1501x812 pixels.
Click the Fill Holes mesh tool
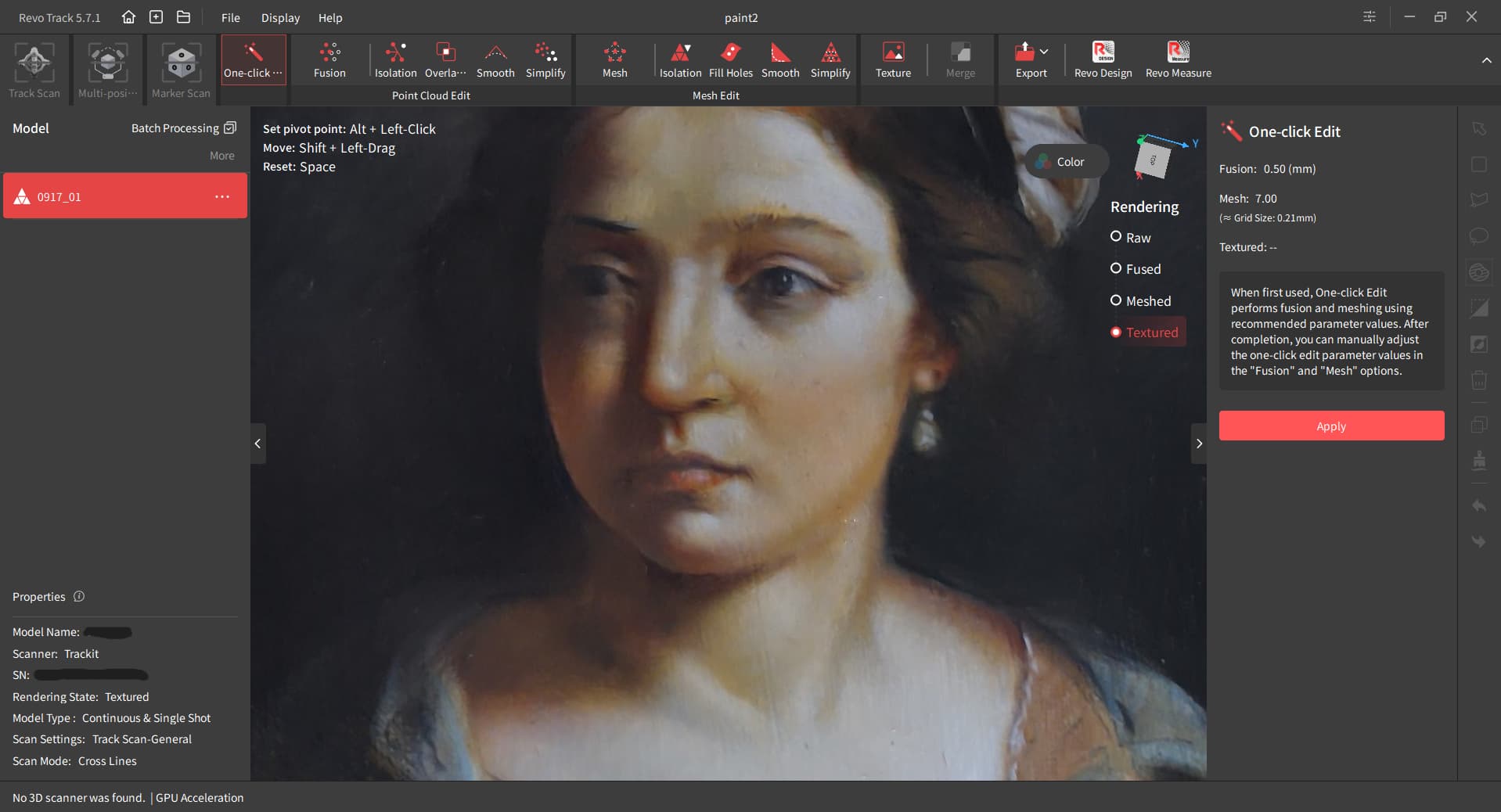pyautogui.click(x=730, y=60)
